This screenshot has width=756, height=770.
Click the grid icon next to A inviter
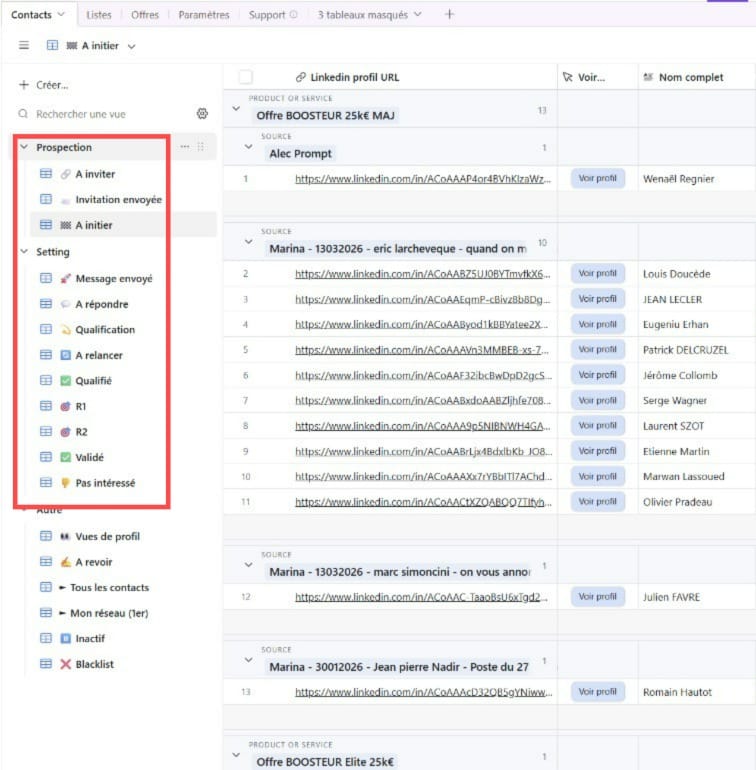point(46,173)
